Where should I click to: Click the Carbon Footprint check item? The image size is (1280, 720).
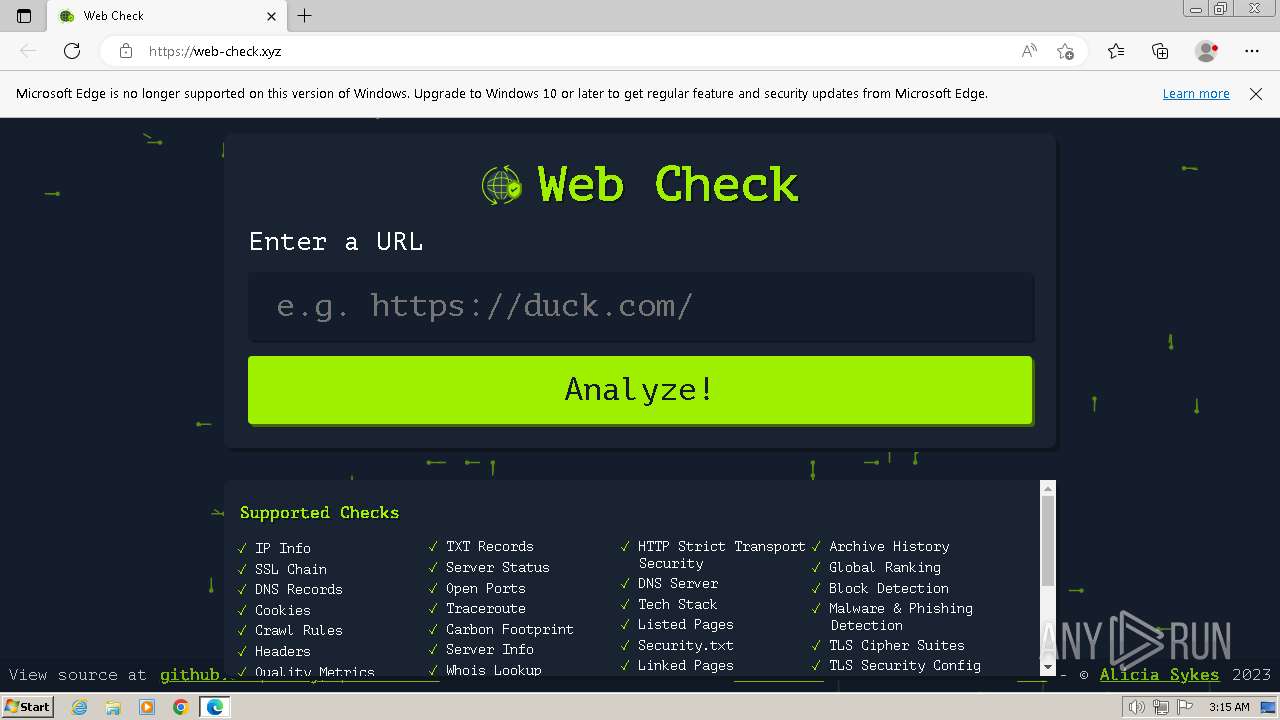510,629
